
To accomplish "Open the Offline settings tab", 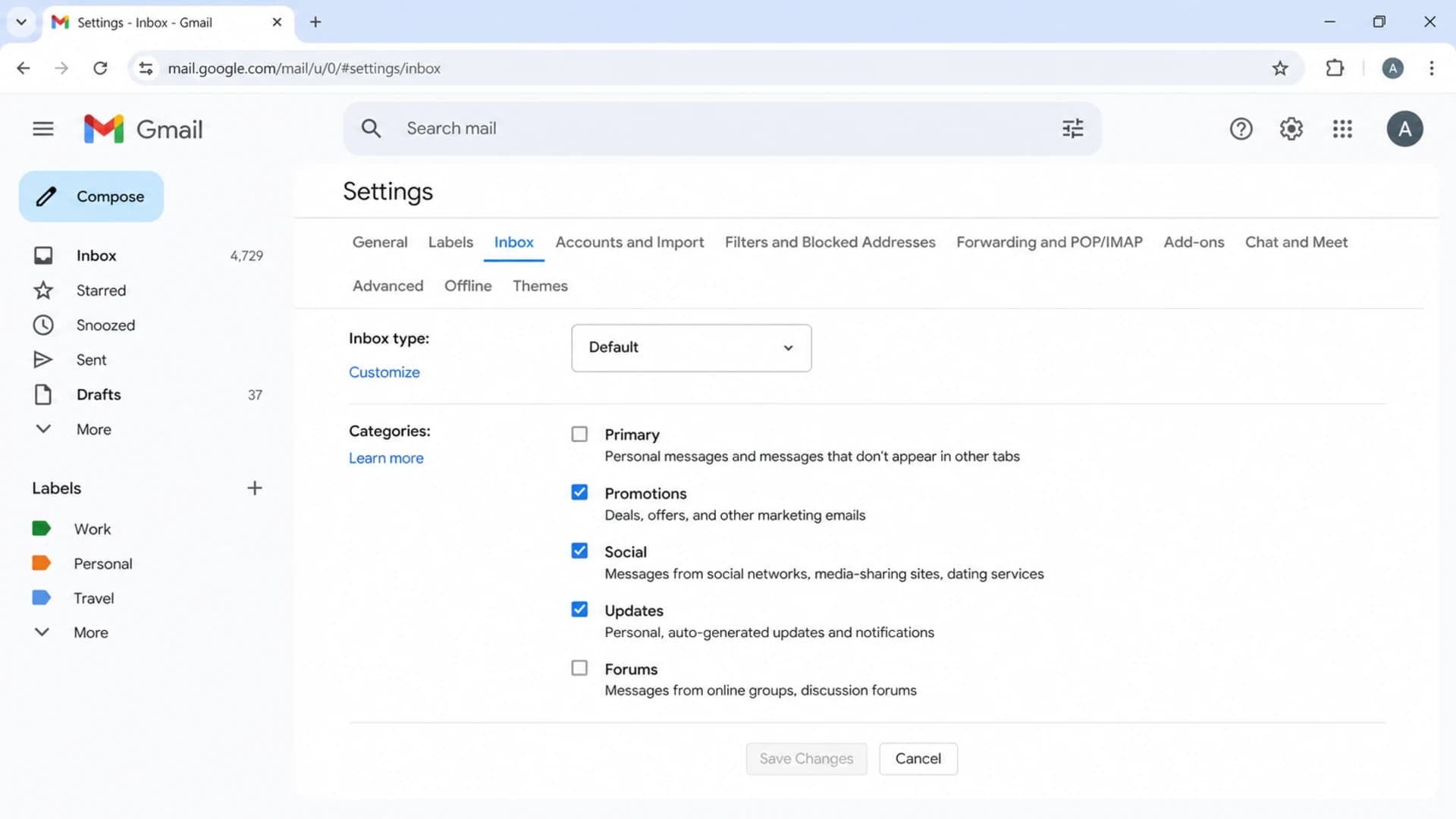I will tap(468, 286).
